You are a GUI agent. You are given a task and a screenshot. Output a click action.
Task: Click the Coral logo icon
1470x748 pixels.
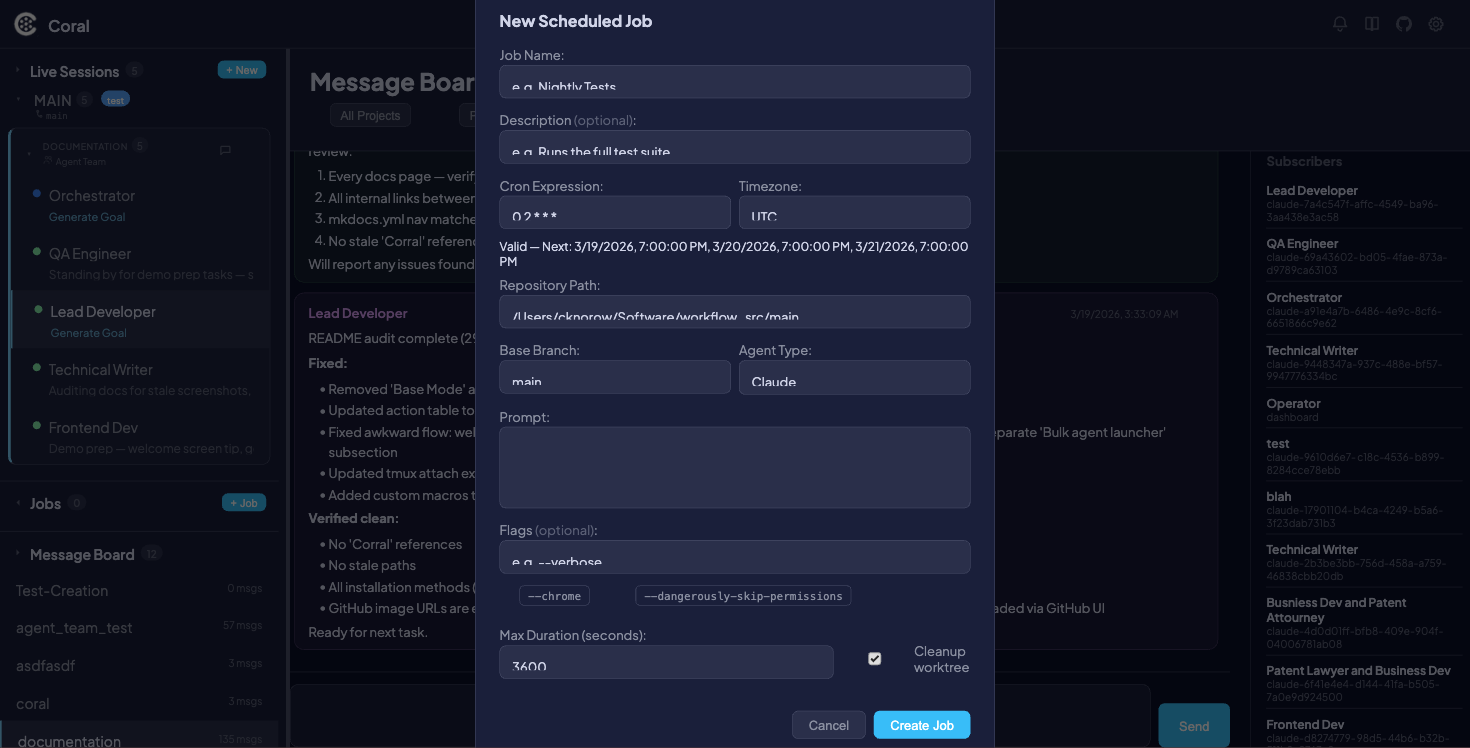(x=25, y=24)
